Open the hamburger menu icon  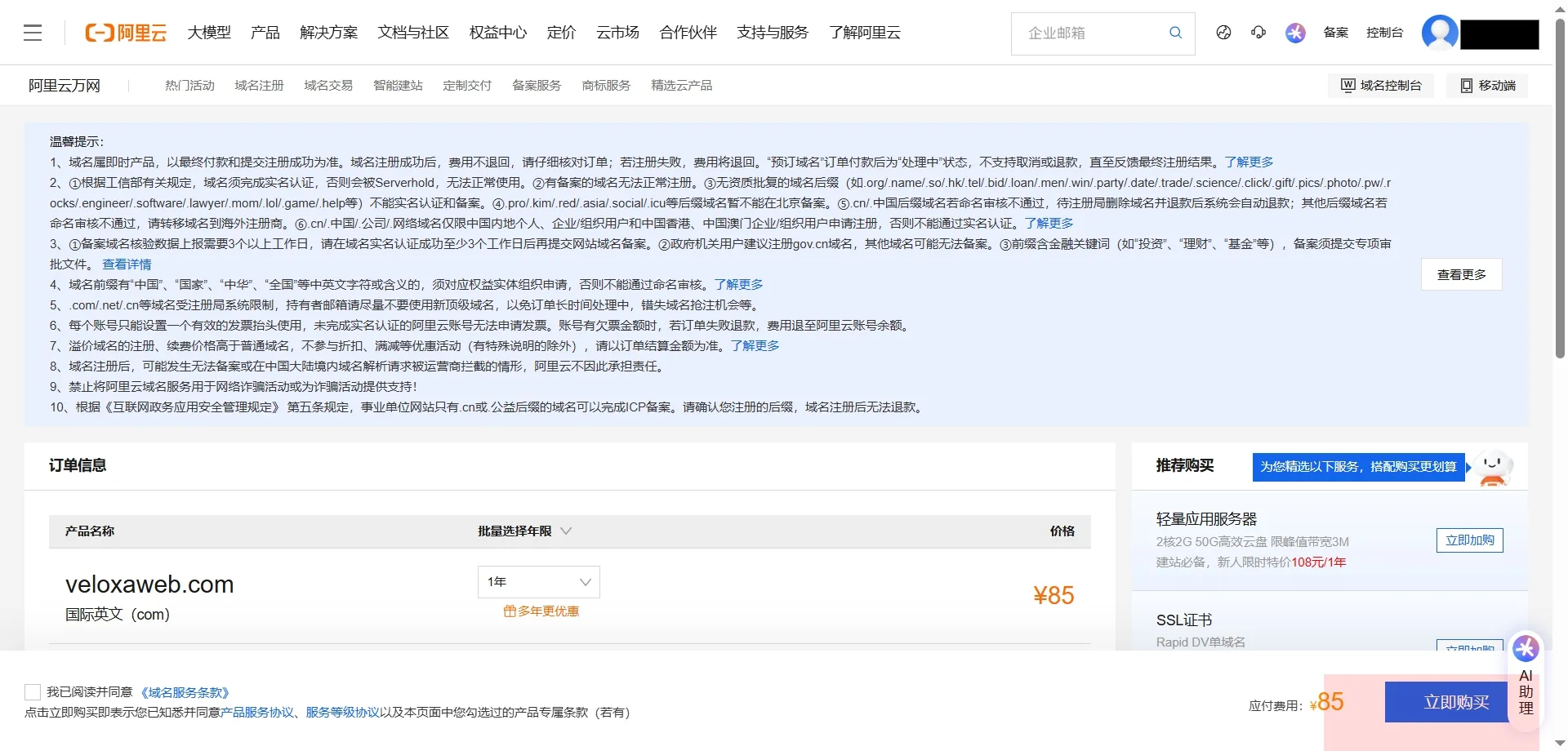(x=33, y=33)
